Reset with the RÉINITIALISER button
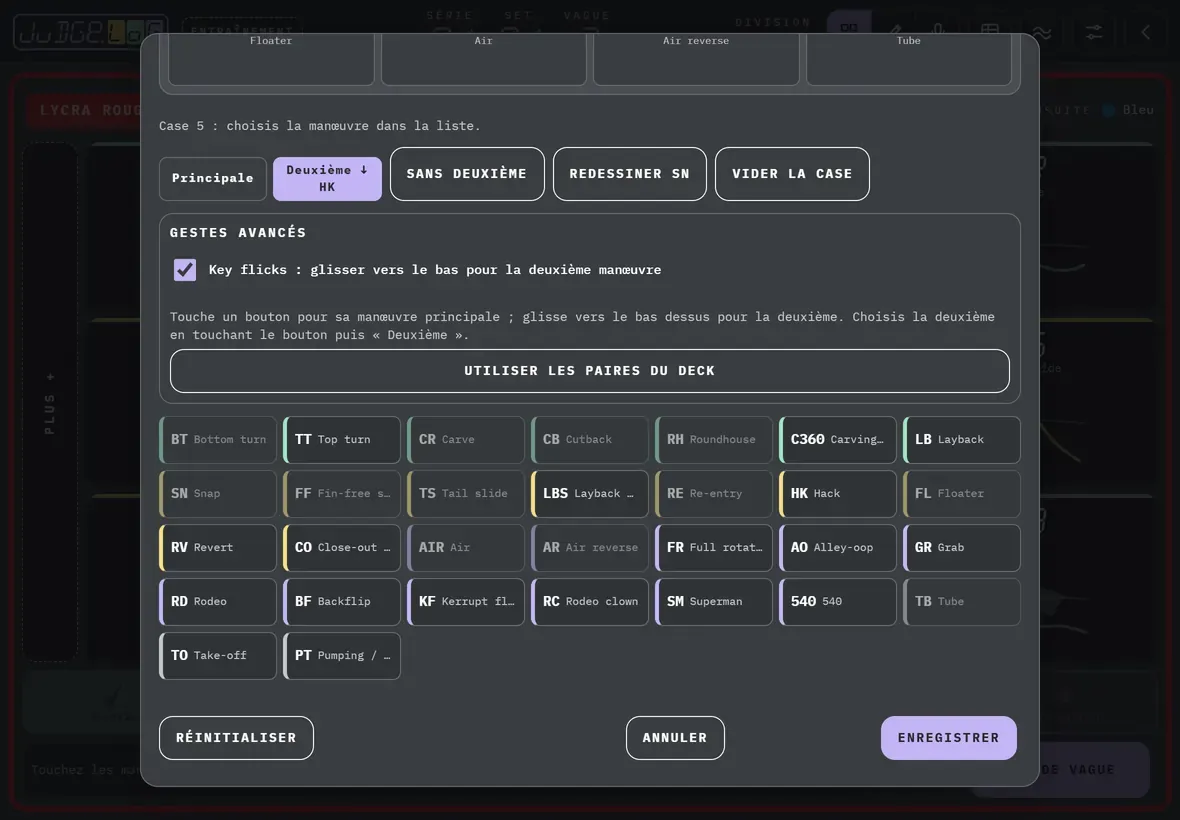The image size is (1180, 820). (236, 738)
